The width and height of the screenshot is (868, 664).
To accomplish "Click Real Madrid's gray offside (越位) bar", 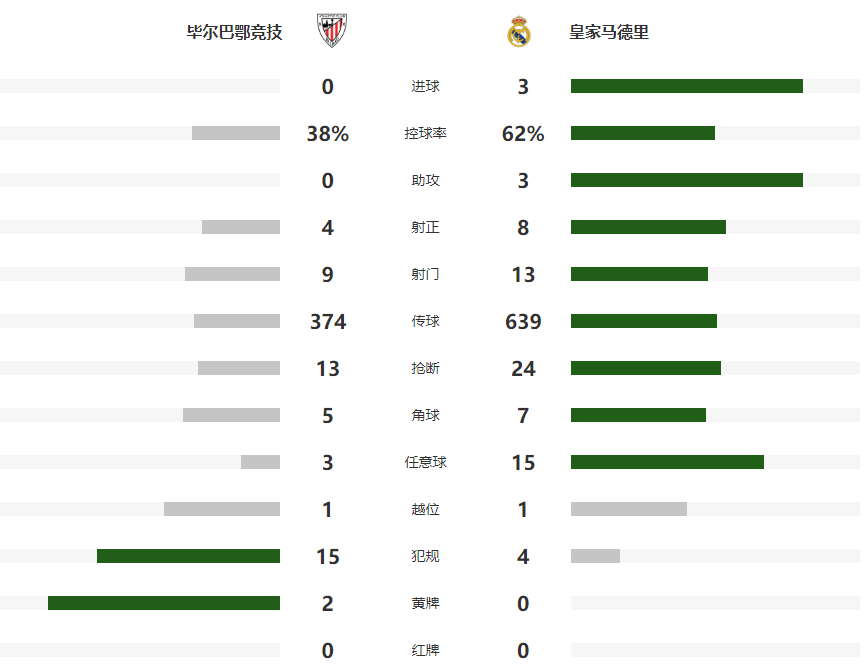I will pos(628,509).
